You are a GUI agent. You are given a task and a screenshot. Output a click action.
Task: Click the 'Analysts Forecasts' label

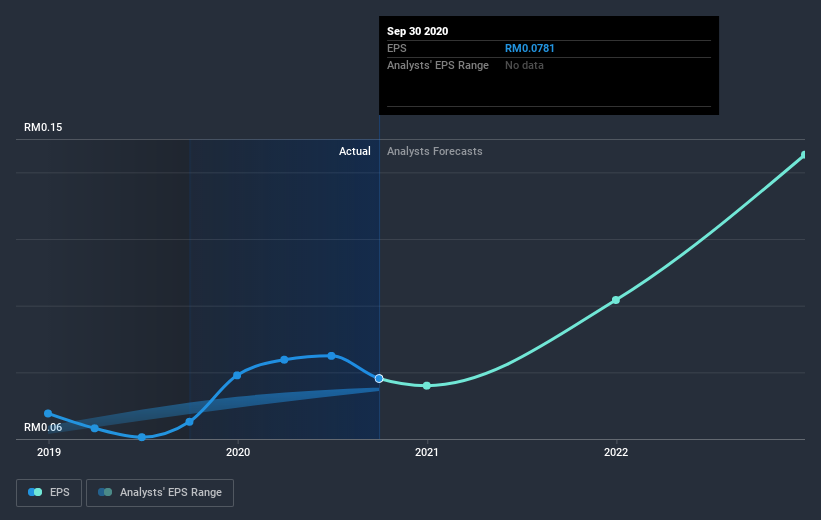click(435, 151)
